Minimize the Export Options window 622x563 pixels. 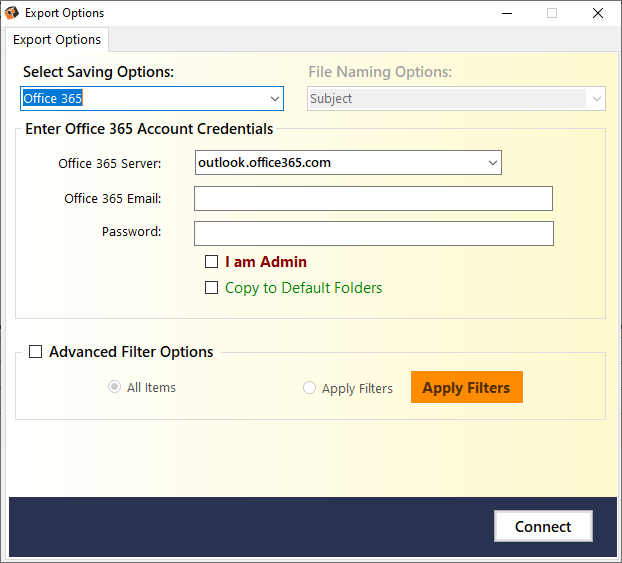coord(504,13)
